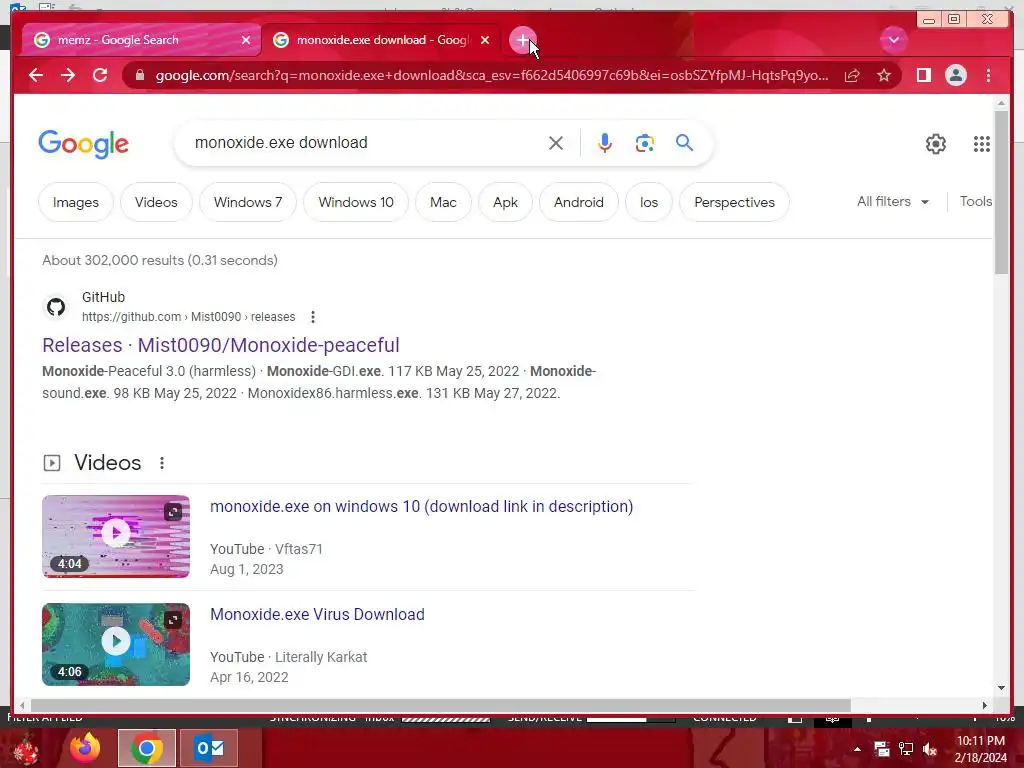Click scrollbar down arrow
The image size is (1024, 768).
(1001, 688)
